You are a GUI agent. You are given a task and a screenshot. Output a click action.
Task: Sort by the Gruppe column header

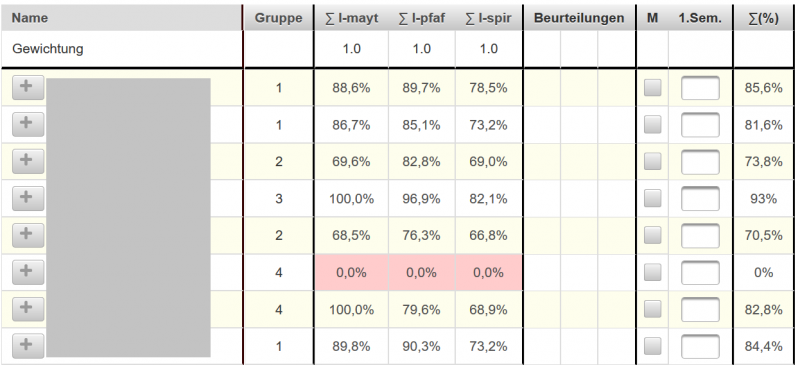279,18
